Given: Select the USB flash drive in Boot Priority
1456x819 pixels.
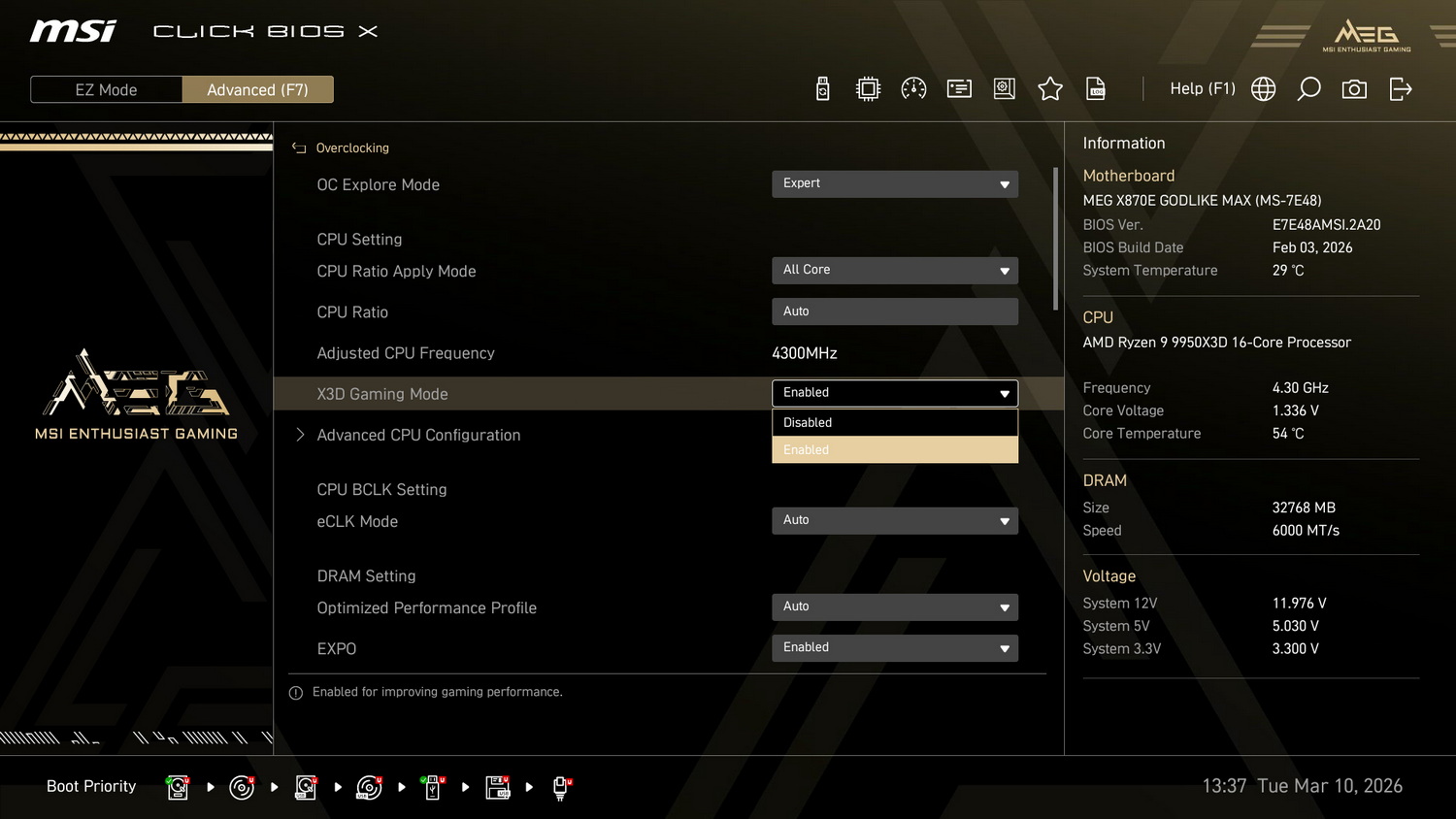Looking at the screenshot, I should [432, 788].
